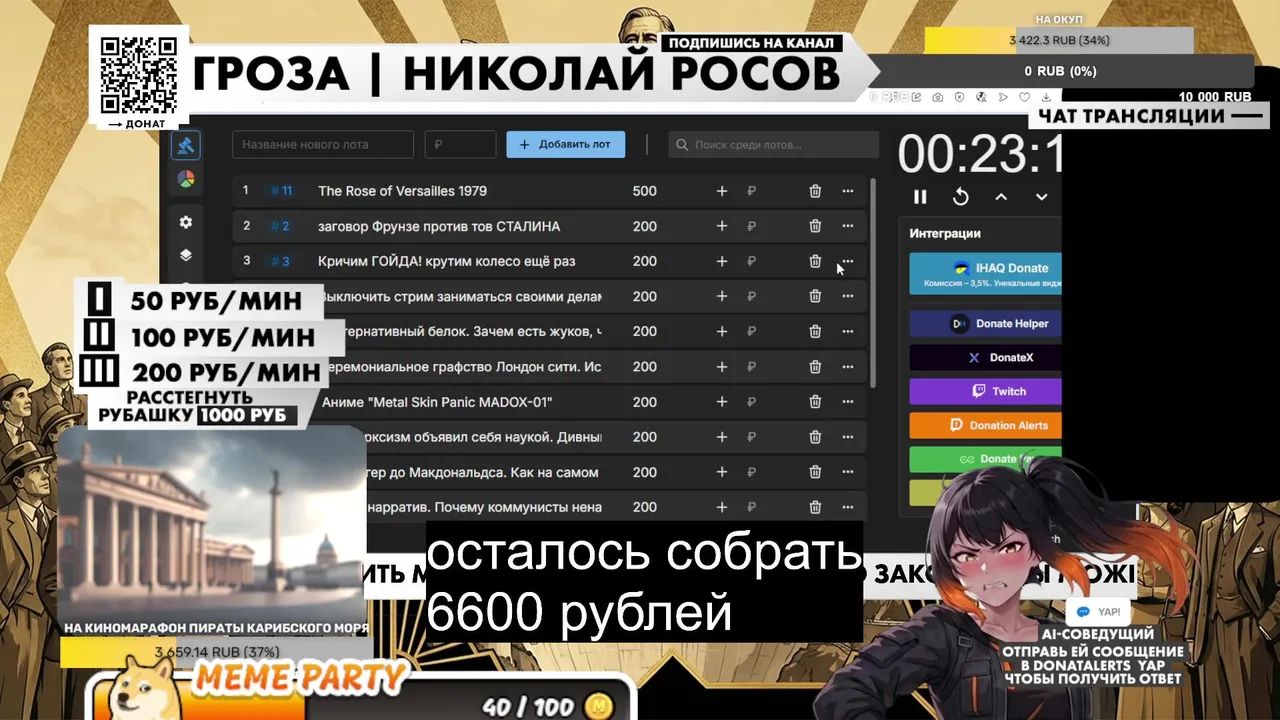
Task: Increase timer with the up chevron
Action: coord(1001,197)
